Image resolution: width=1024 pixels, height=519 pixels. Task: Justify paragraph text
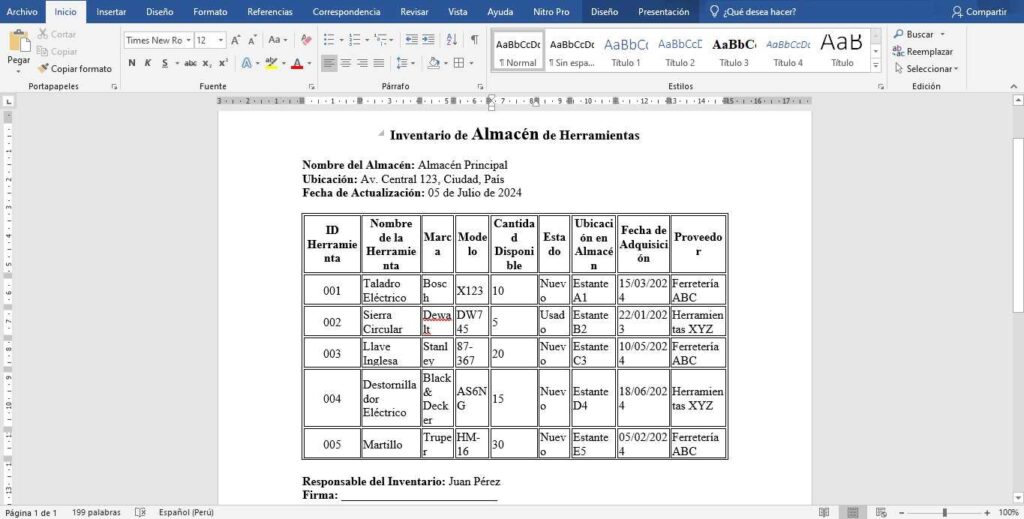[x=379, y=63]
